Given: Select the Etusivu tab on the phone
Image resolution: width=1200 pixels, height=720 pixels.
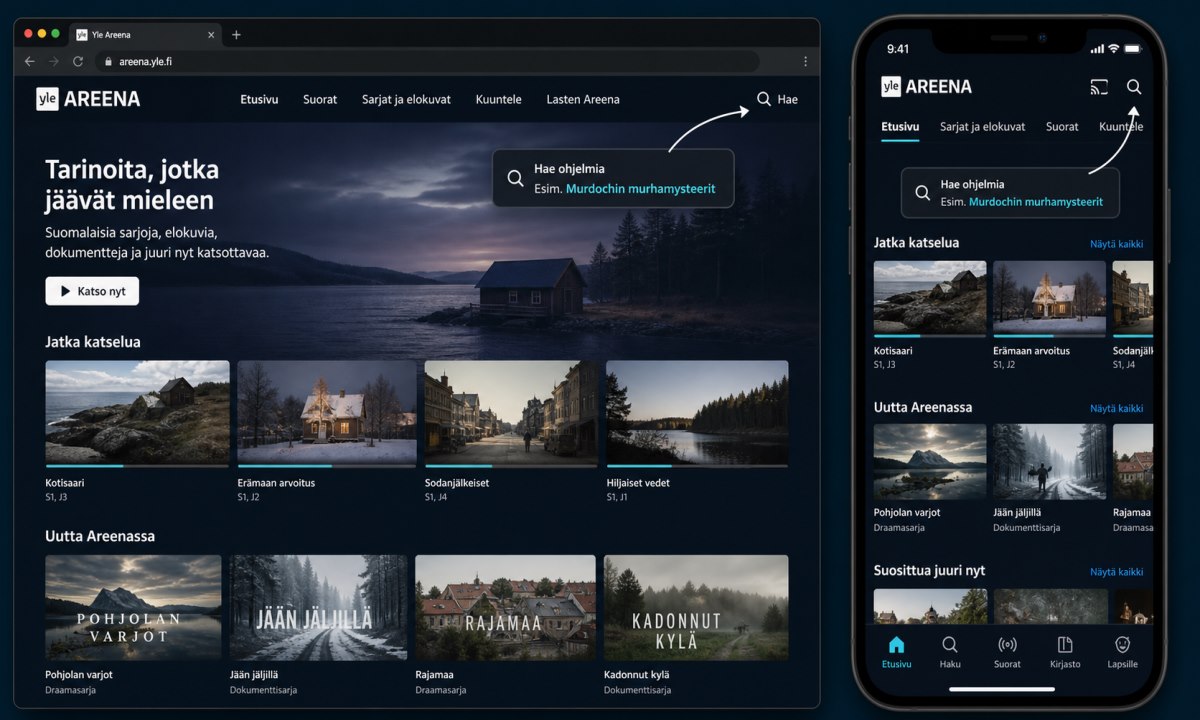Looking at the screenshot, I should point(900,127).
